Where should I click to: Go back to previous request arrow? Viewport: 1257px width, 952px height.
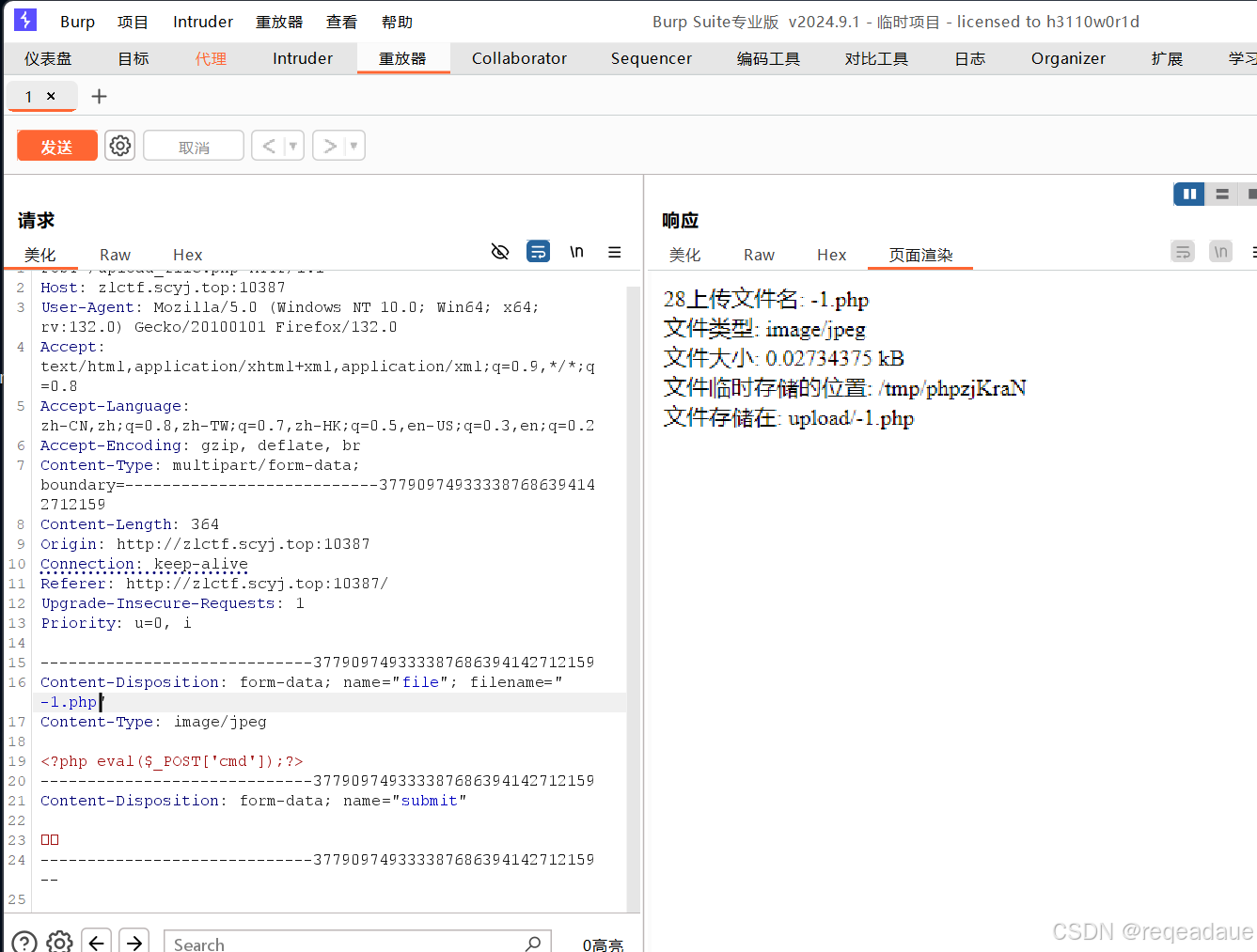click(x=269, y=146)
